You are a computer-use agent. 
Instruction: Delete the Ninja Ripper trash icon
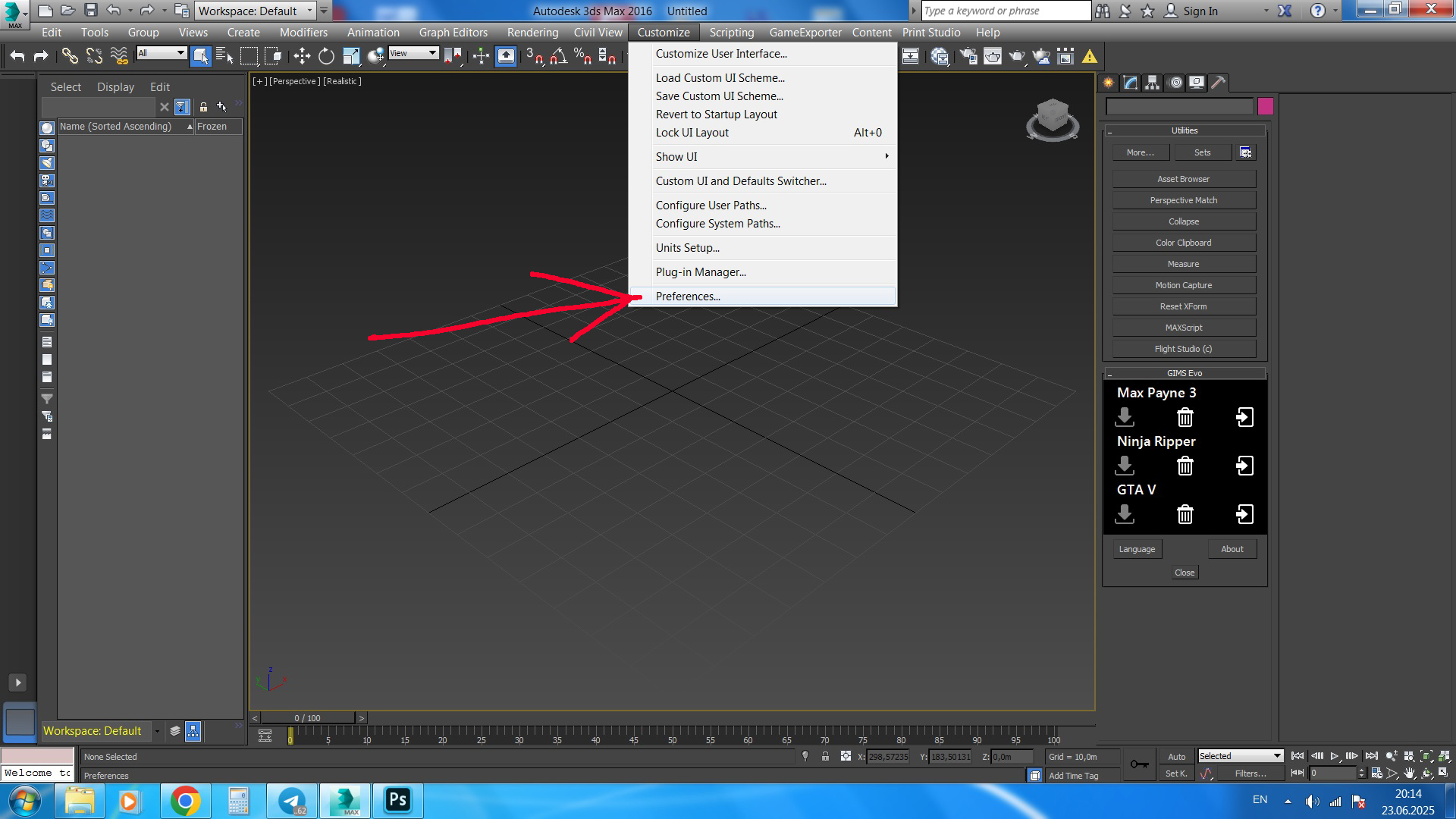[1185, 466]
